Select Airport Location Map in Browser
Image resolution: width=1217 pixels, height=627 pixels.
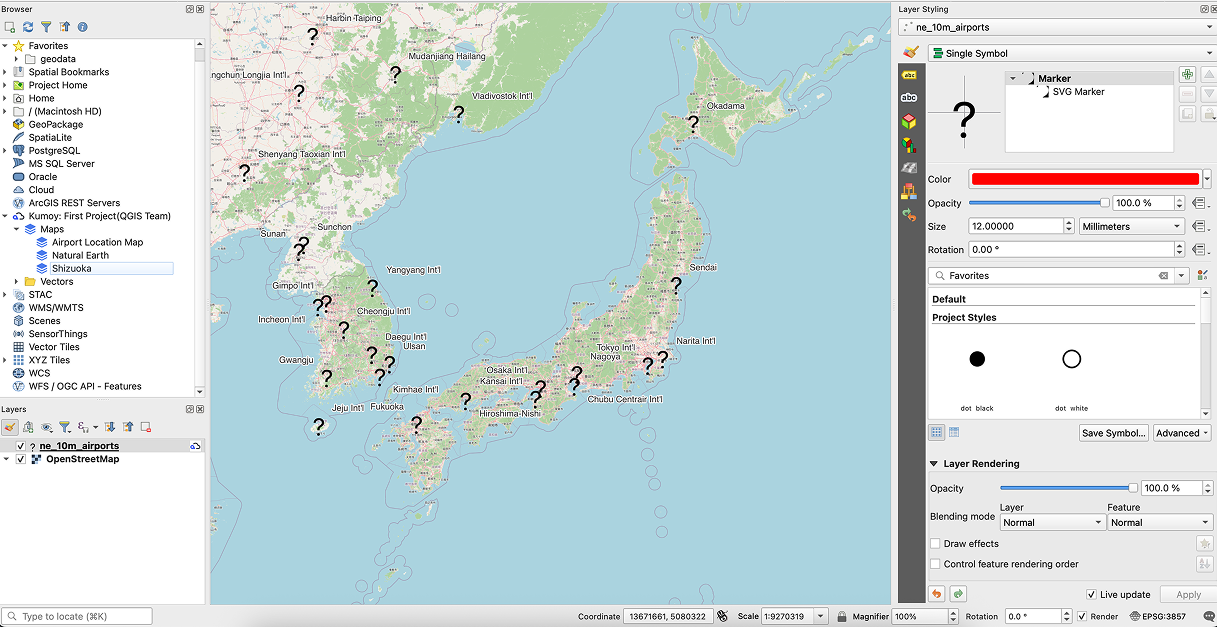point(97,242)
